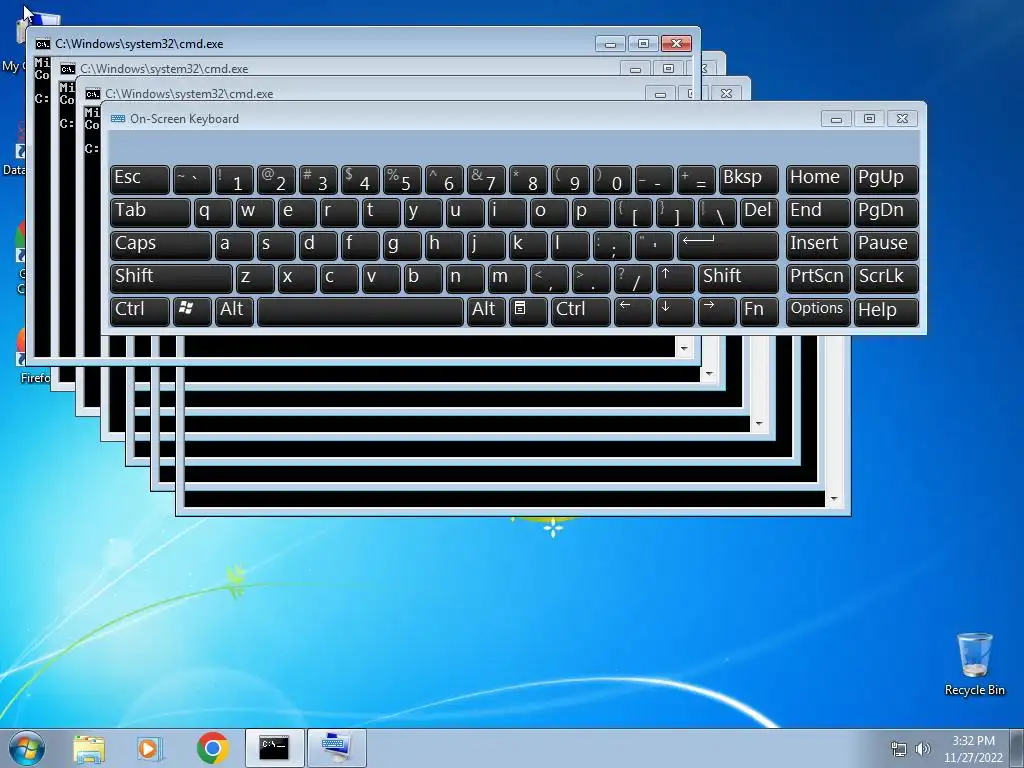
Task: Toggle the left Shift key
Action: click(171, 278)
